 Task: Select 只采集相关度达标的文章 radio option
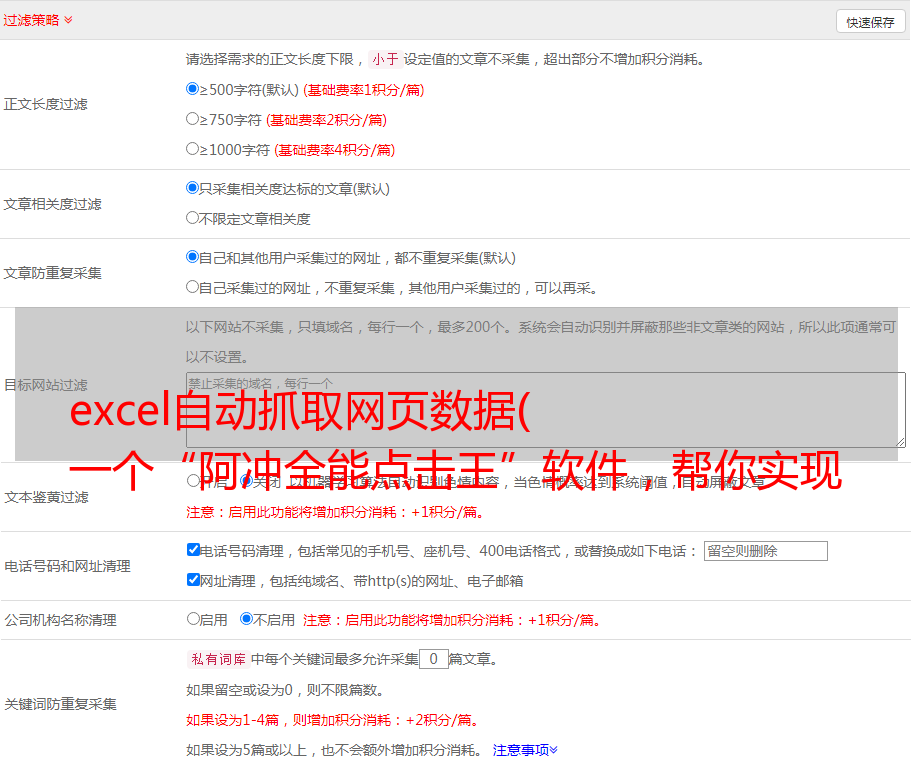point(193,188)
